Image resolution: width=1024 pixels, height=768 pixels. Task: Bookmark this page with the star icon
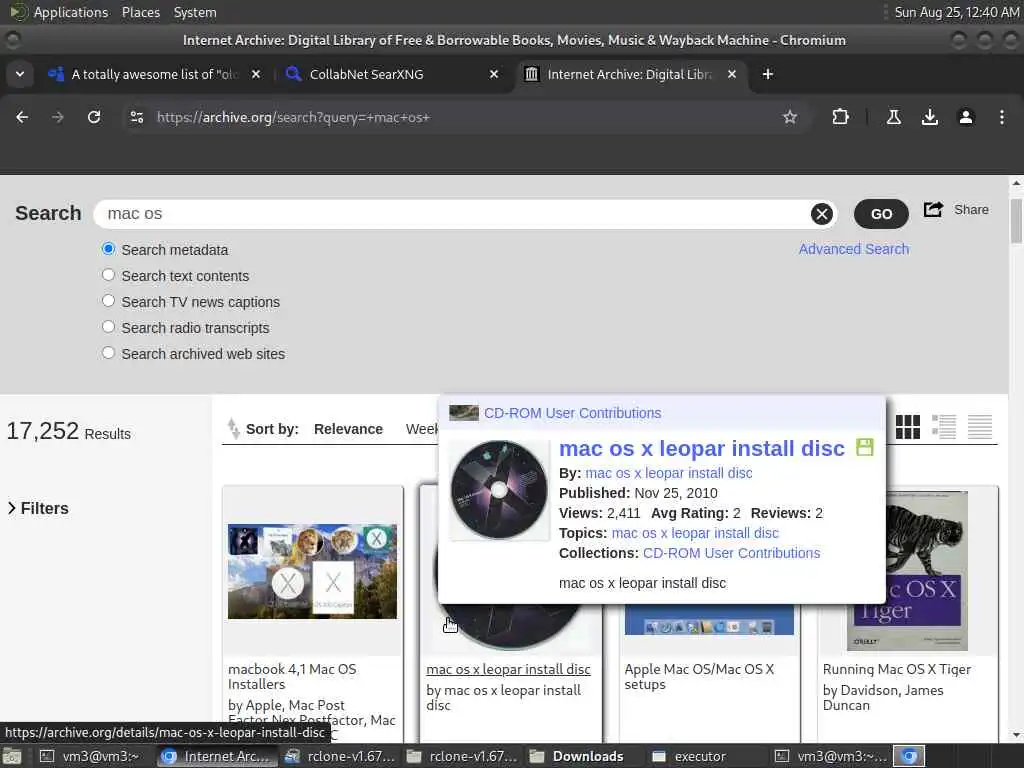[790, 118]
